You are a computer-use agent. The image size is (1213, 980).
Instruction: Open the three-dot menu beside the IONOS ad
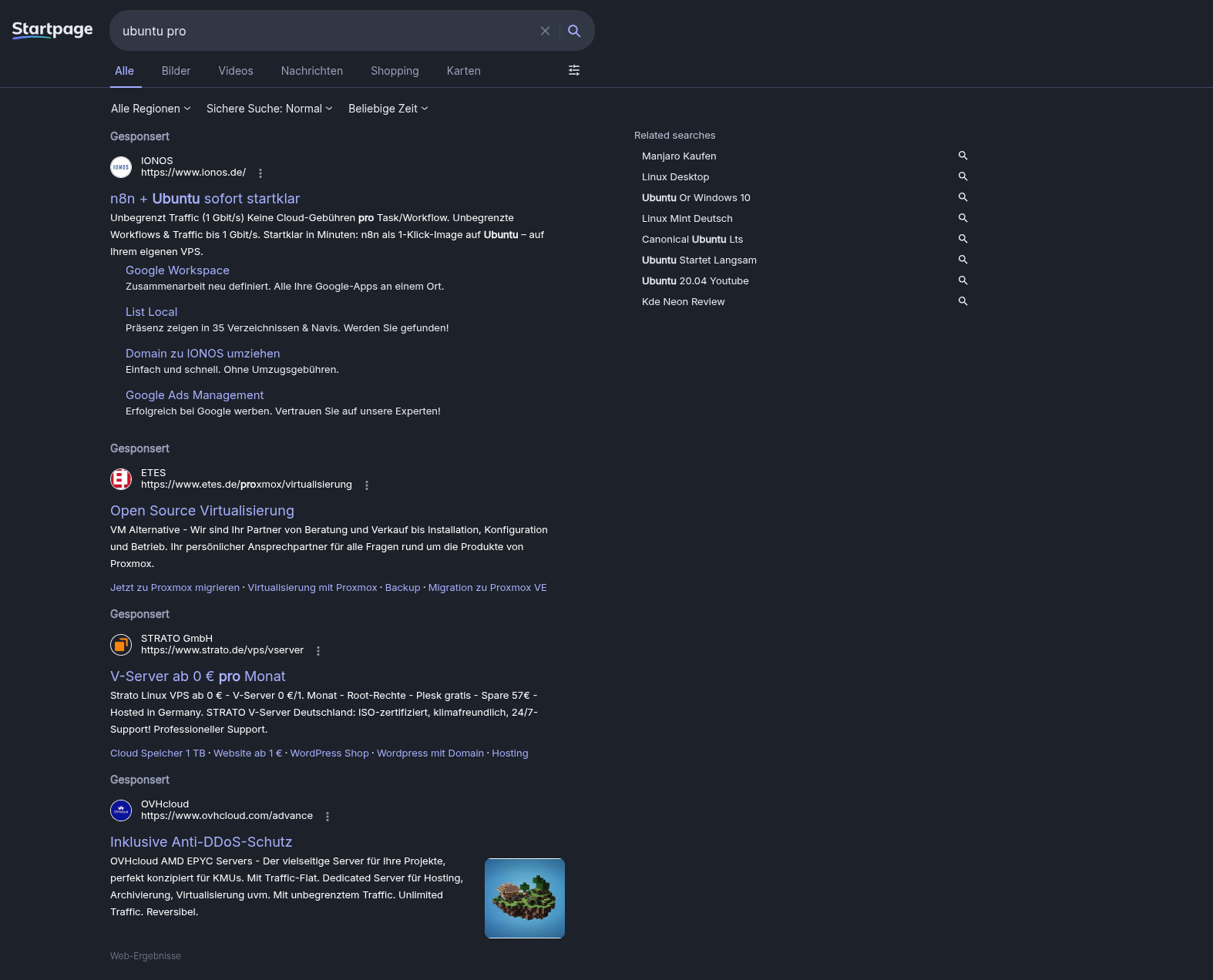point(260,173)
